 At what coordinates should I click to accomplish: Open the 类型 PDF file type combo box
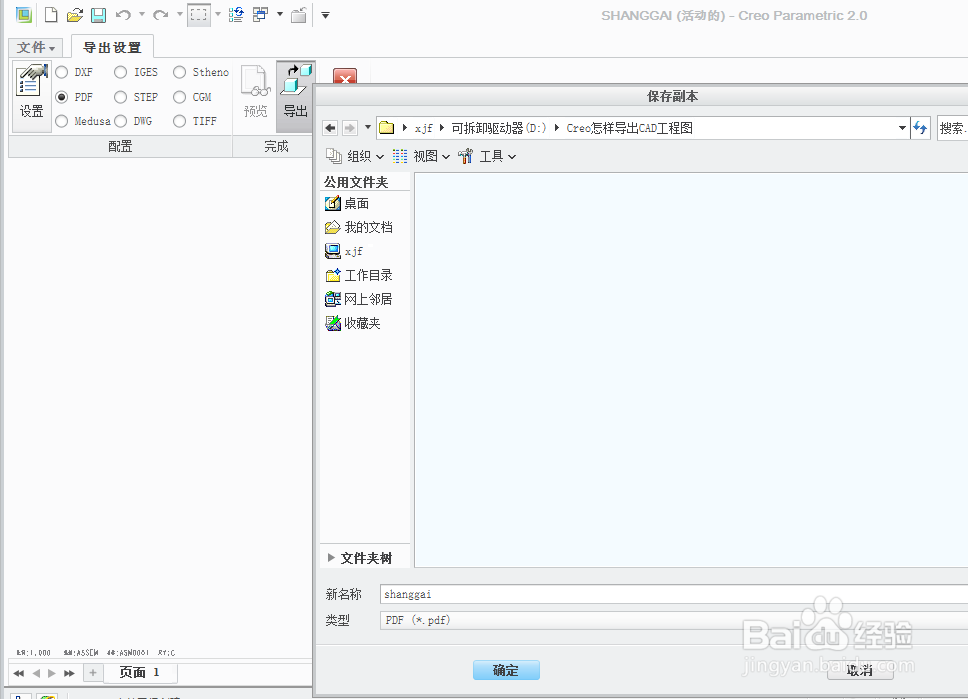pyautogui.click(x=674, y=620)
